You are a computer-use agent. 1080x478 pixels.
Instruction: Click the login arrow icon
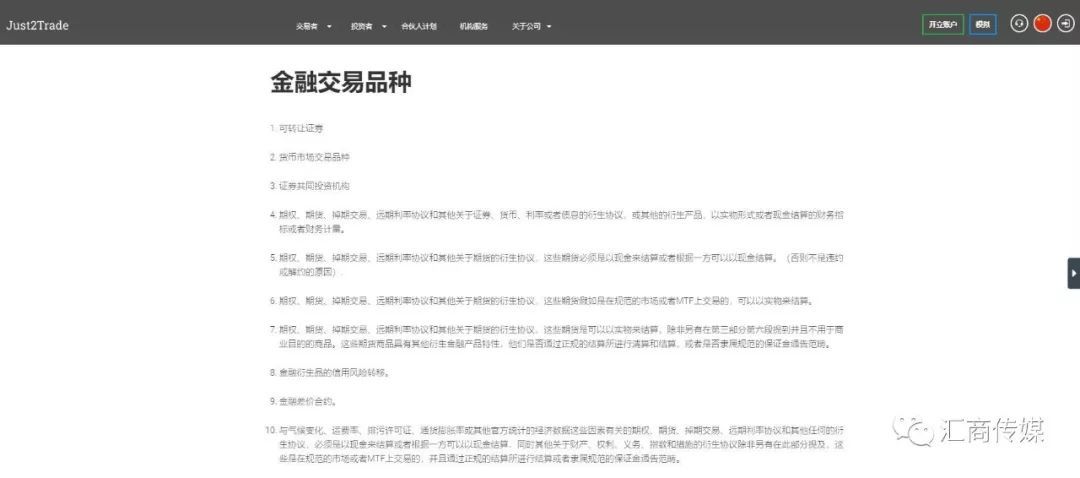[x=1066, y=23]
